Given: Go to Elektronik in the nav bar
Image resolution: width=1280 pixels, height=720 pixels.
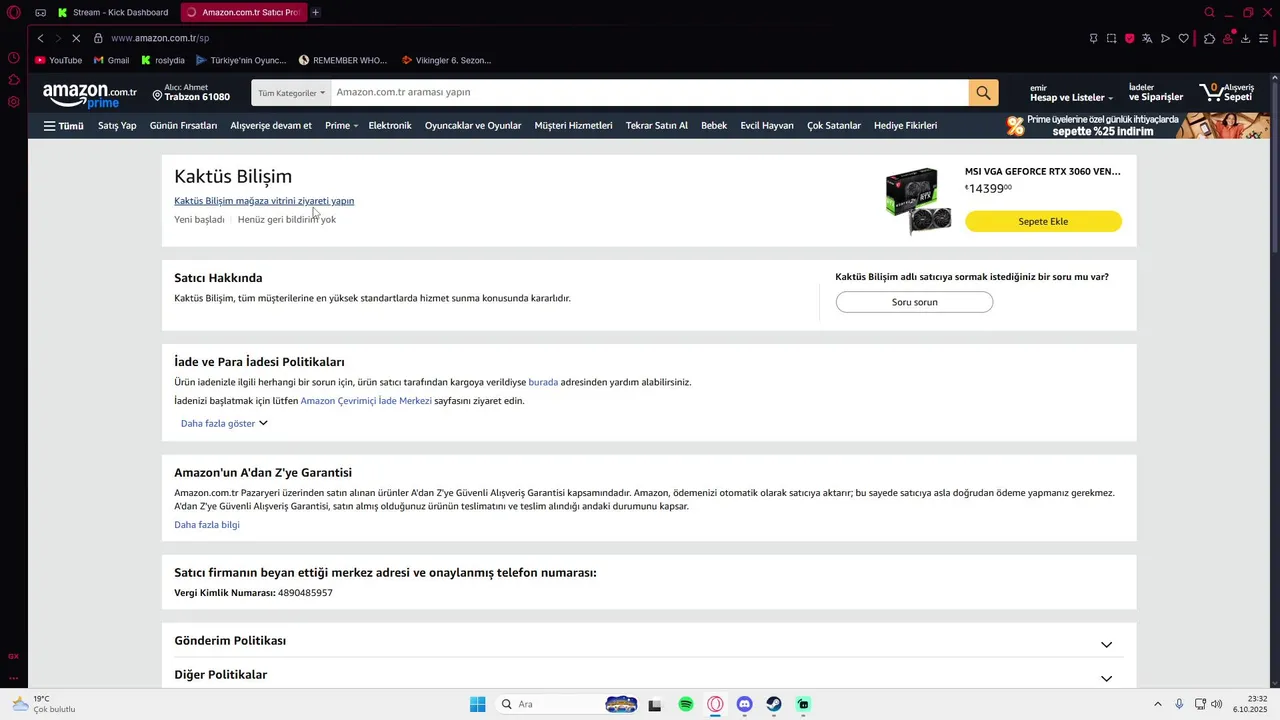Looking at the screenshot, I should click(390, 126).
